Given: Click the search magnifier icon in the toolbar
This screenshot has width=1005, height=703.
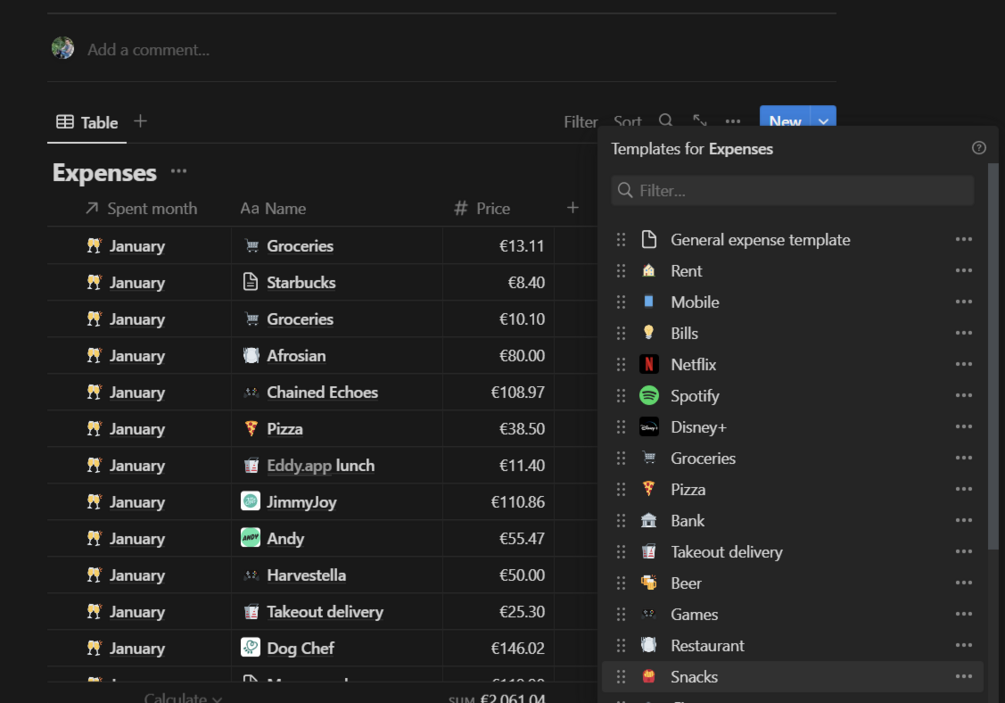Looking at the screenshot, I should click(x=665, y=120).
